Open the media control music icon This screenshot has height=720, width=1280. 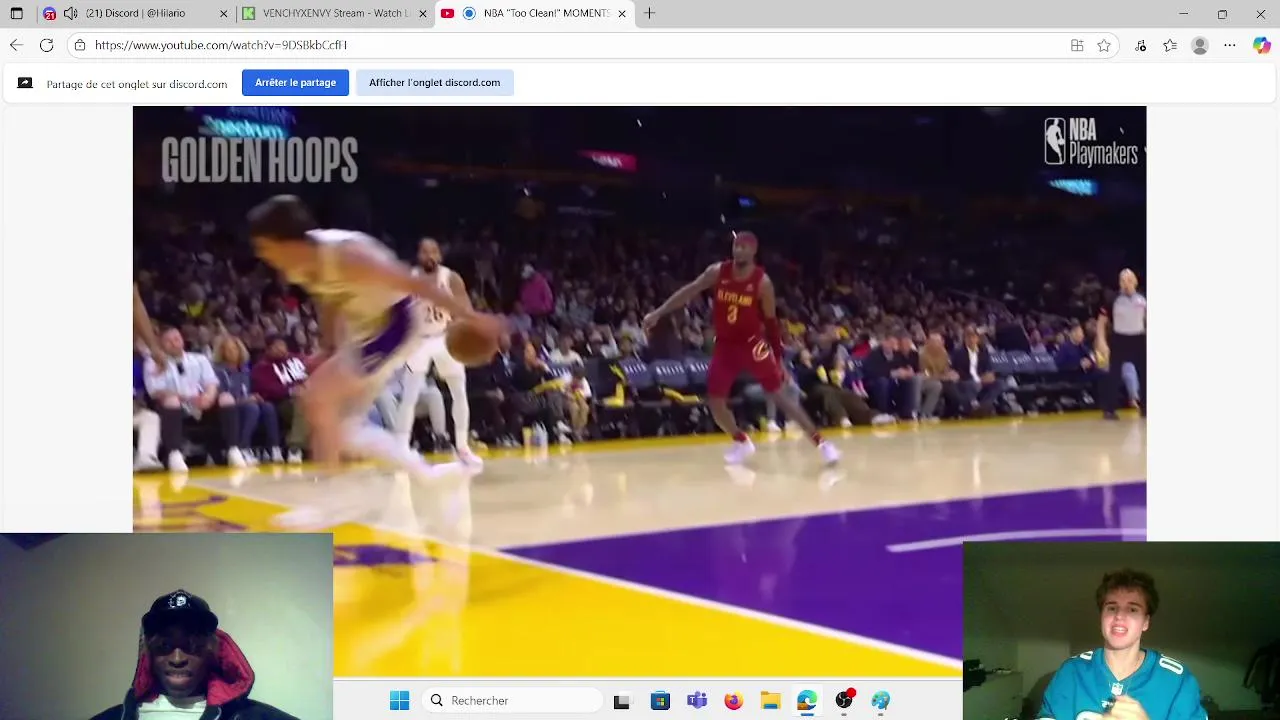point(1141,45)
